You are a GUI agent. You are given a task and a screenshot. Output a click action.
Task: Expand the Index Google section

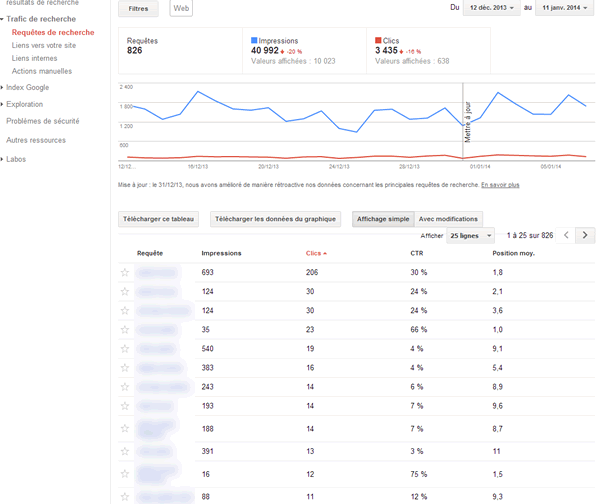(x=2, y=88)
